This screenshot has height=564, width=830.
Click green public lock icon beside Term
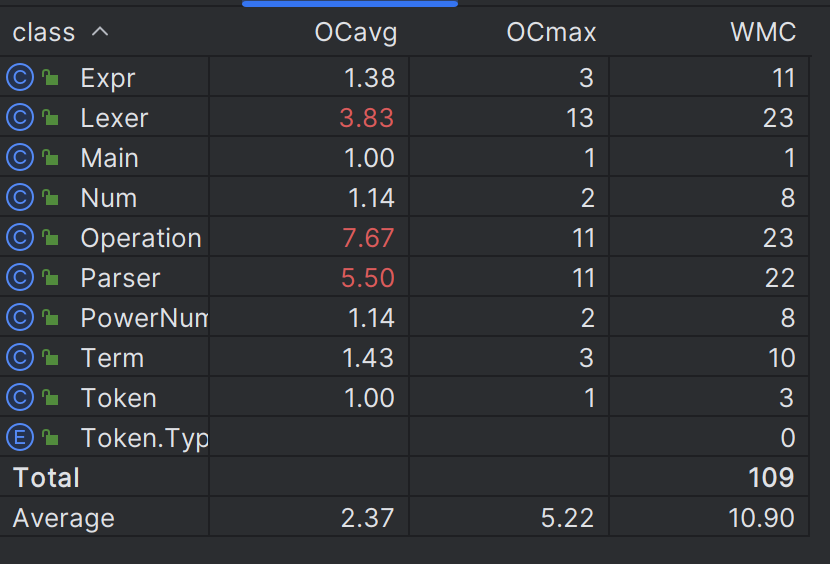tap(50, 357)
